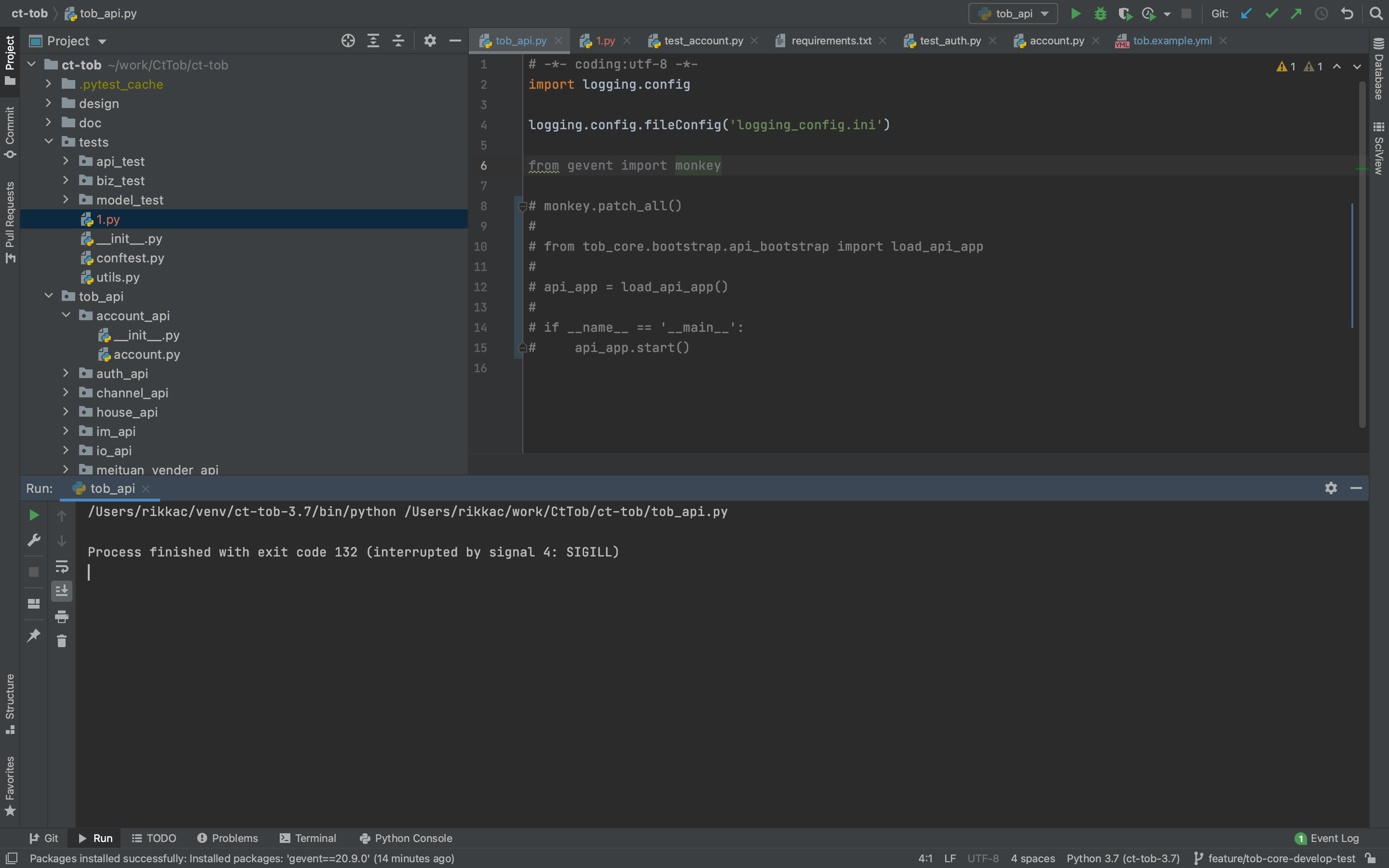Clear all console output with trash icon
The width and height of the screenshot is (1389, 868).
(x=61, y=641)
